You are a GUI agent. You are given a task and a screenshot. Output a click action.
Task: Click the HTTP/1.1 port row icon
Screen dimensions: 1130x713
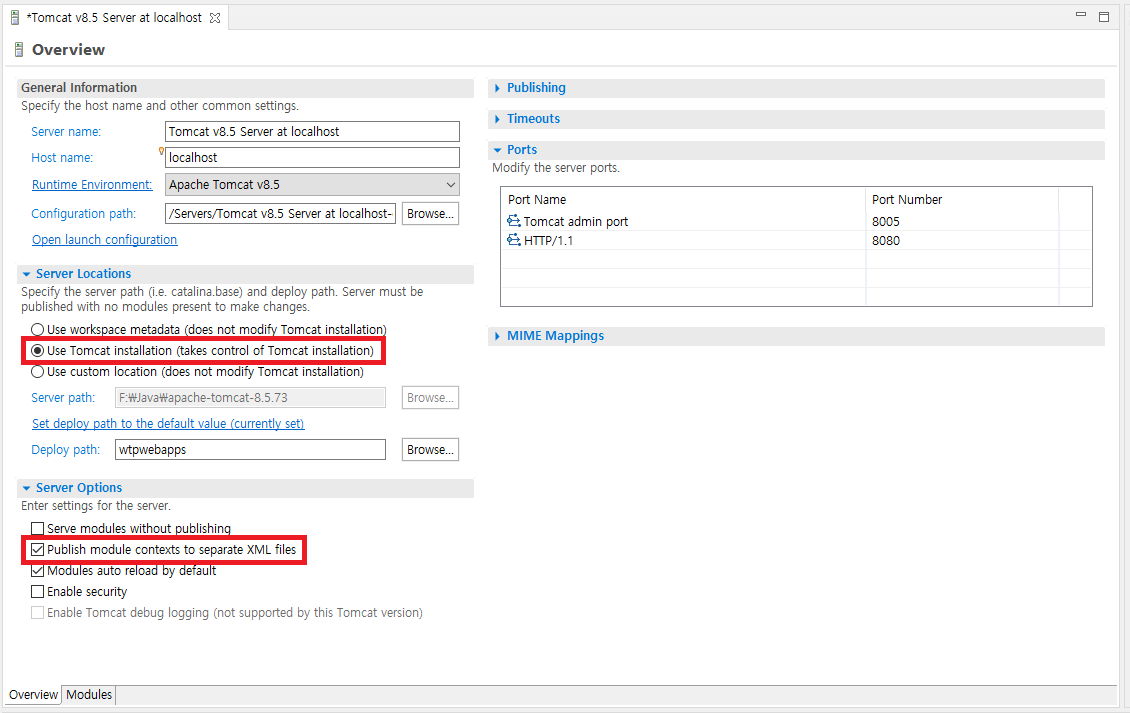[514, 240]
